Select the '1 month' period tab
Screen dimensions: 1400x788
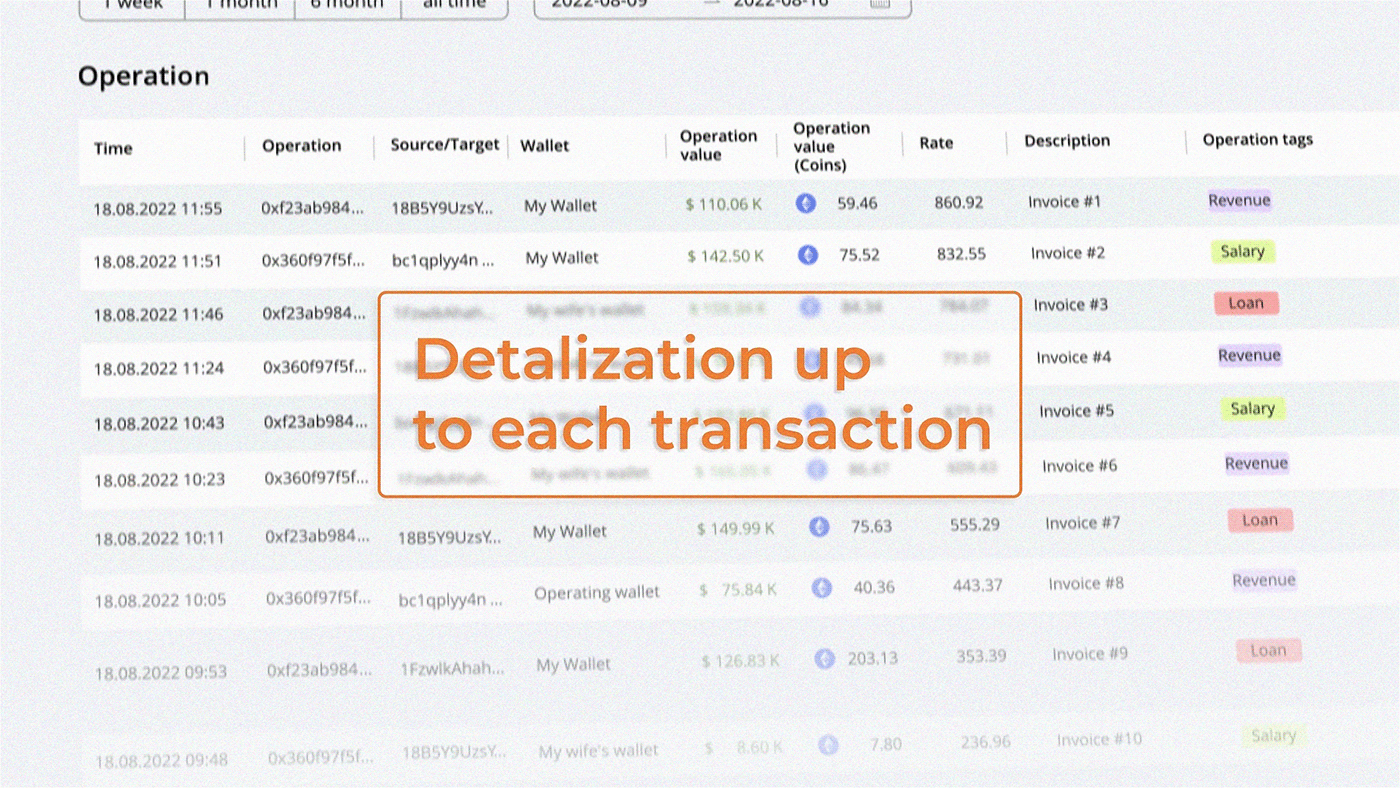point(240,5)
